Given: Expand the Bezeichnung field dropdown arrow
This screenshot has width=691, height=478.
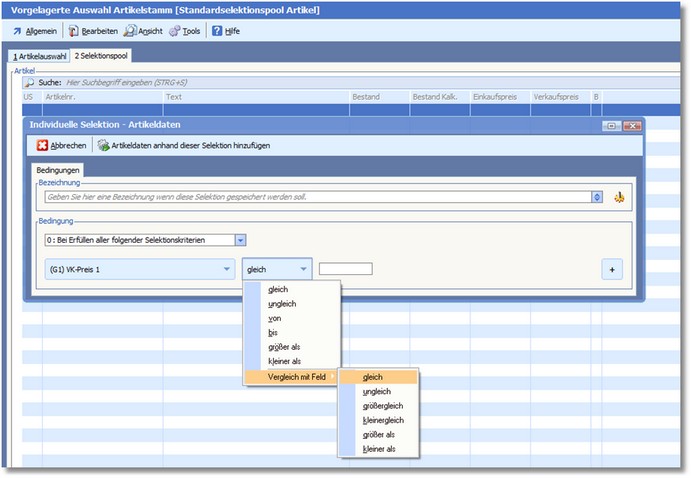Looking at the screenshot, I should click(597, 198).
